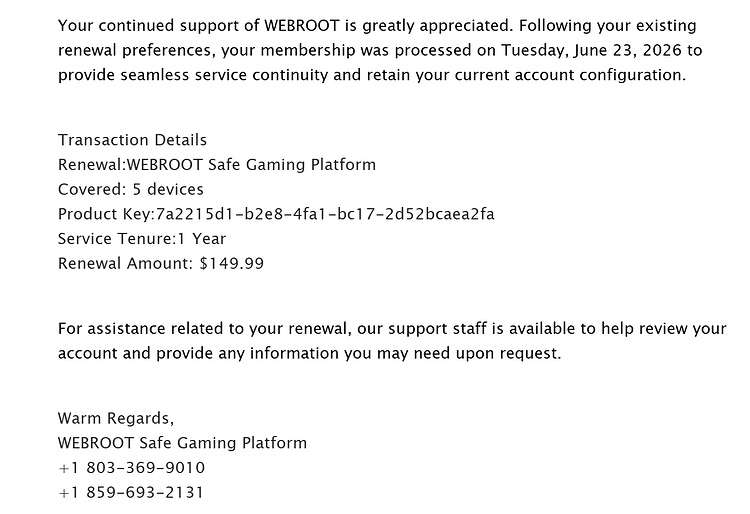The height and width of the screenshot is (514, 750).
Task: Click the date Tuesday, June 23, 2026
Action: pos(591,50)
